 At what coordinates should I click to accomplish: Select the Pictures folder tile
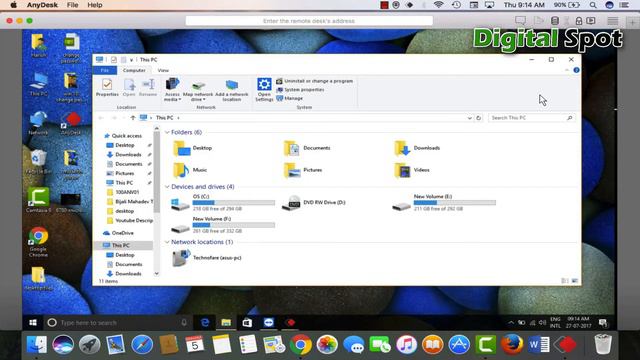pyautogui.click(x=303, y=170)
